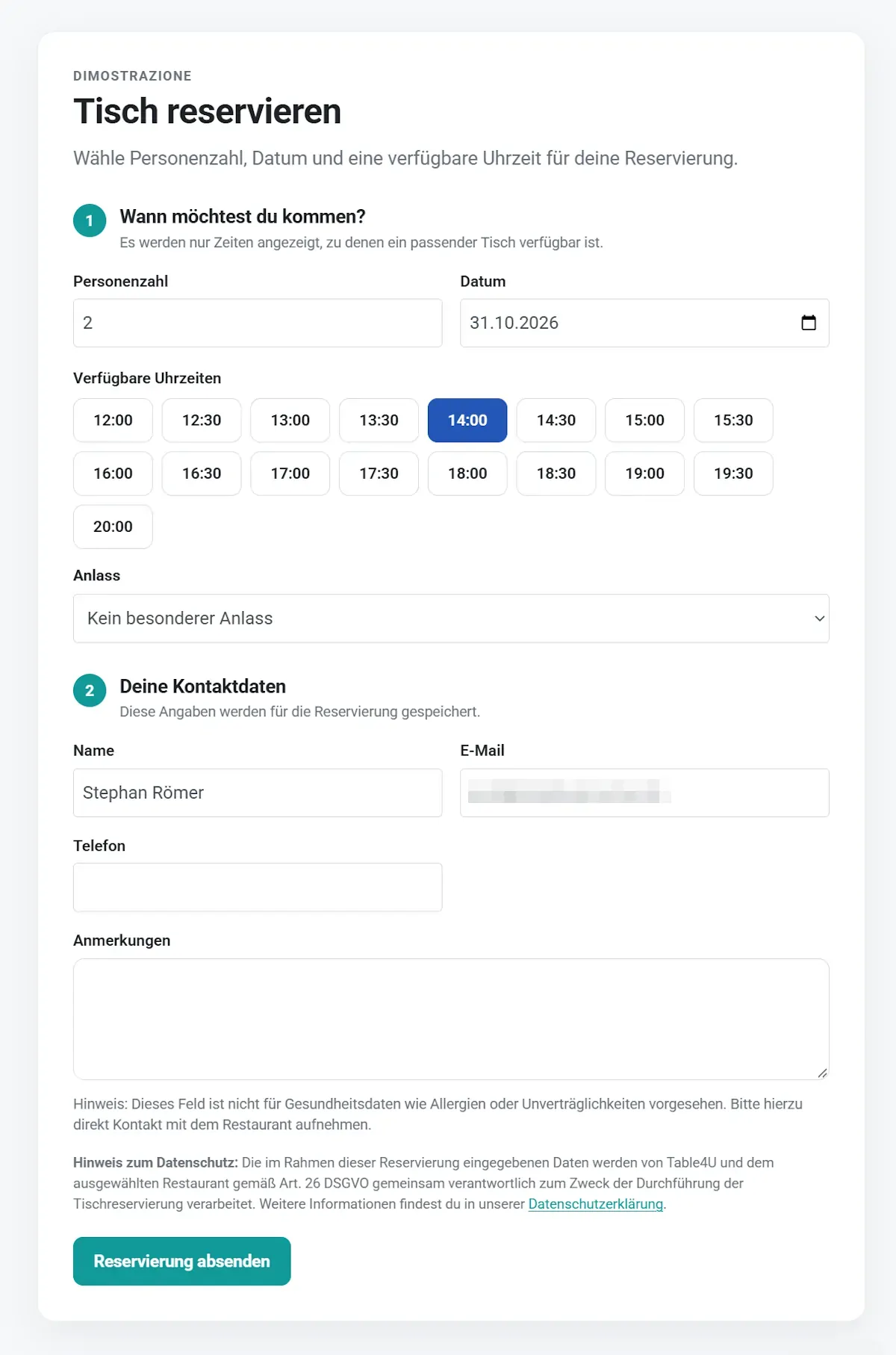Click the Anmerkungen resize handle

[x=822, y=1073]
